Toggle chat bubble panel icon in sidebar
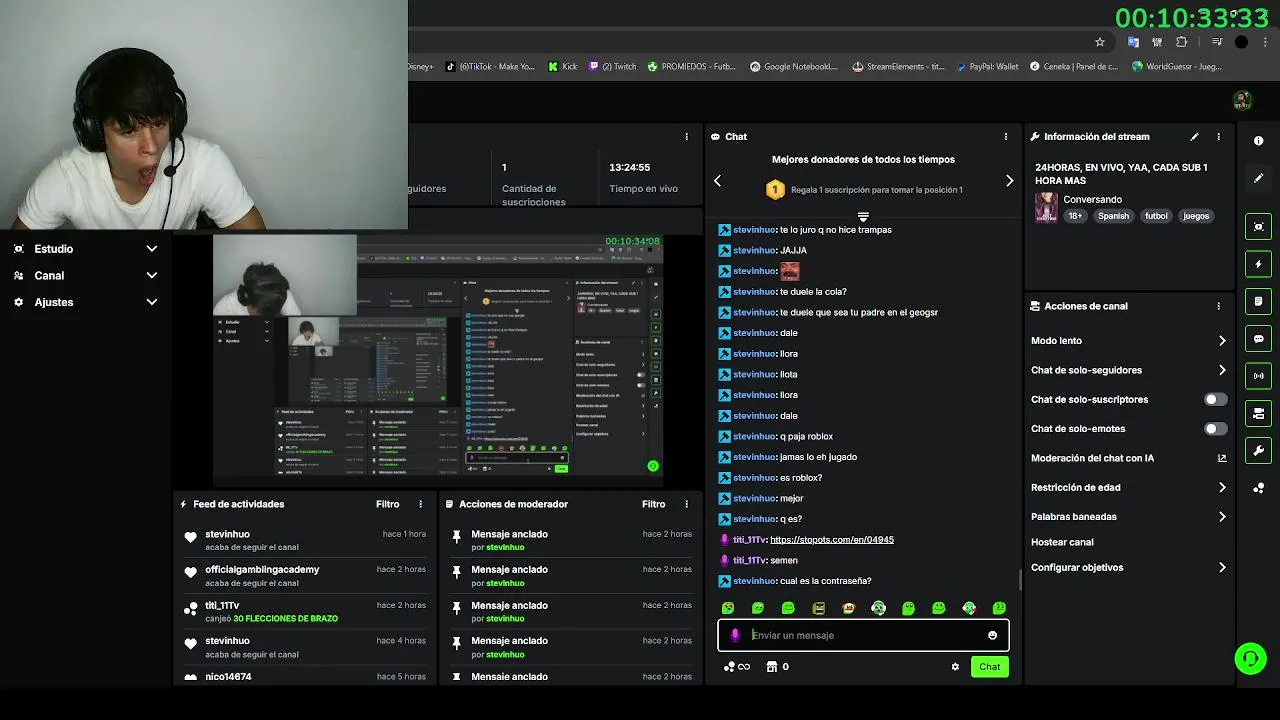 coord(1258,339)
